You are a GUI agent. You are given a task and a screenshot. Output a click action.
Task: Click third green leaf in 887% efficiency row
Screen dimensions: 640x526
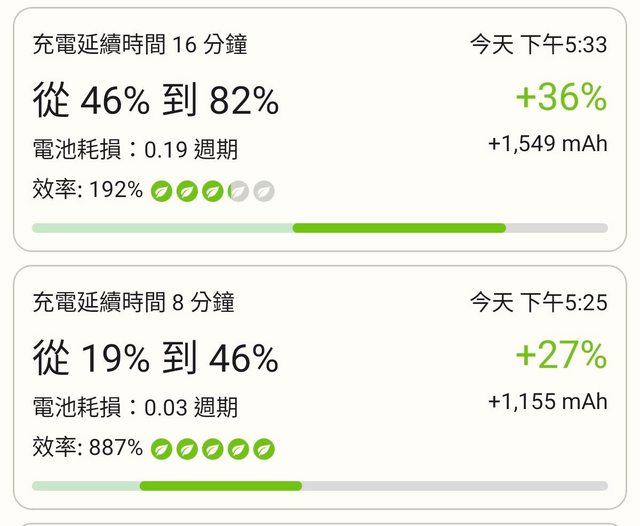212,448
